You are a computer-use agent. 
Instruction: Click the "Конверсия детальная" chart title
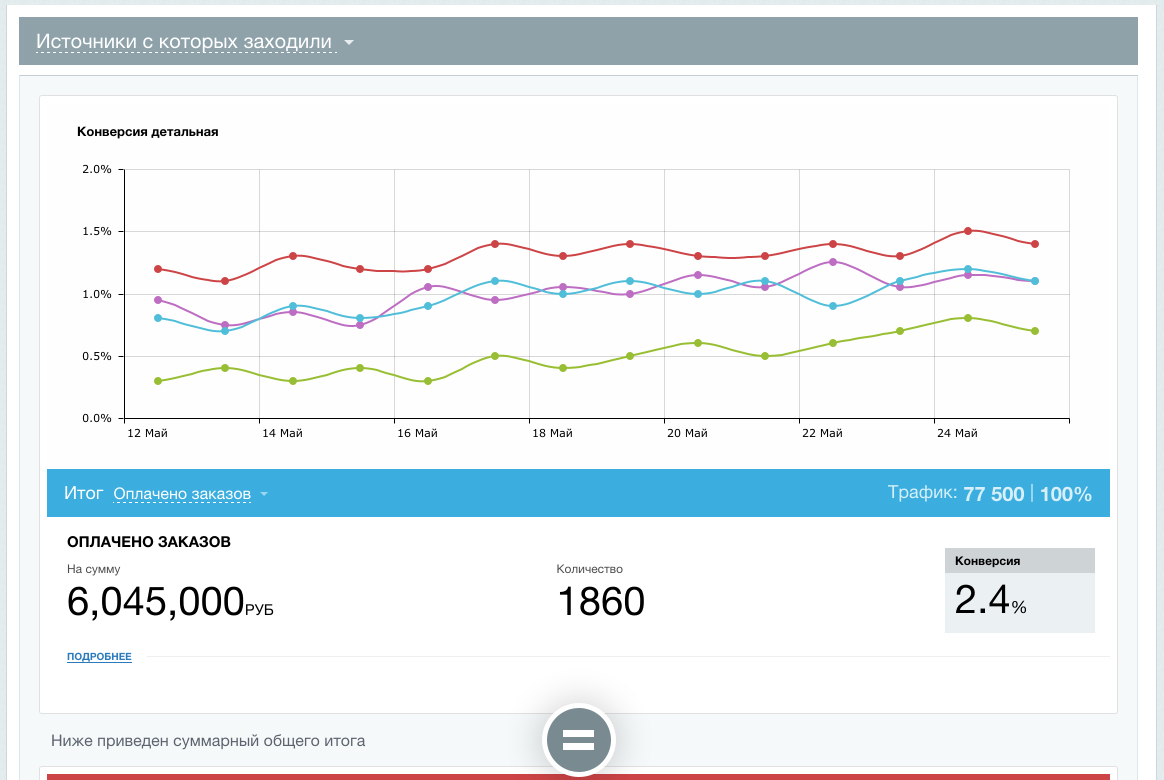(147, 131)
